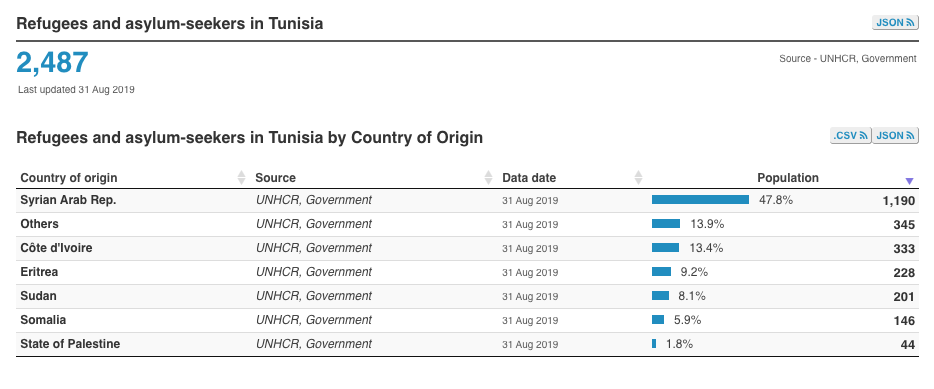Open JSON feed by Country of Origin
This screenshot has width=934, height=389.
[895, 136]
